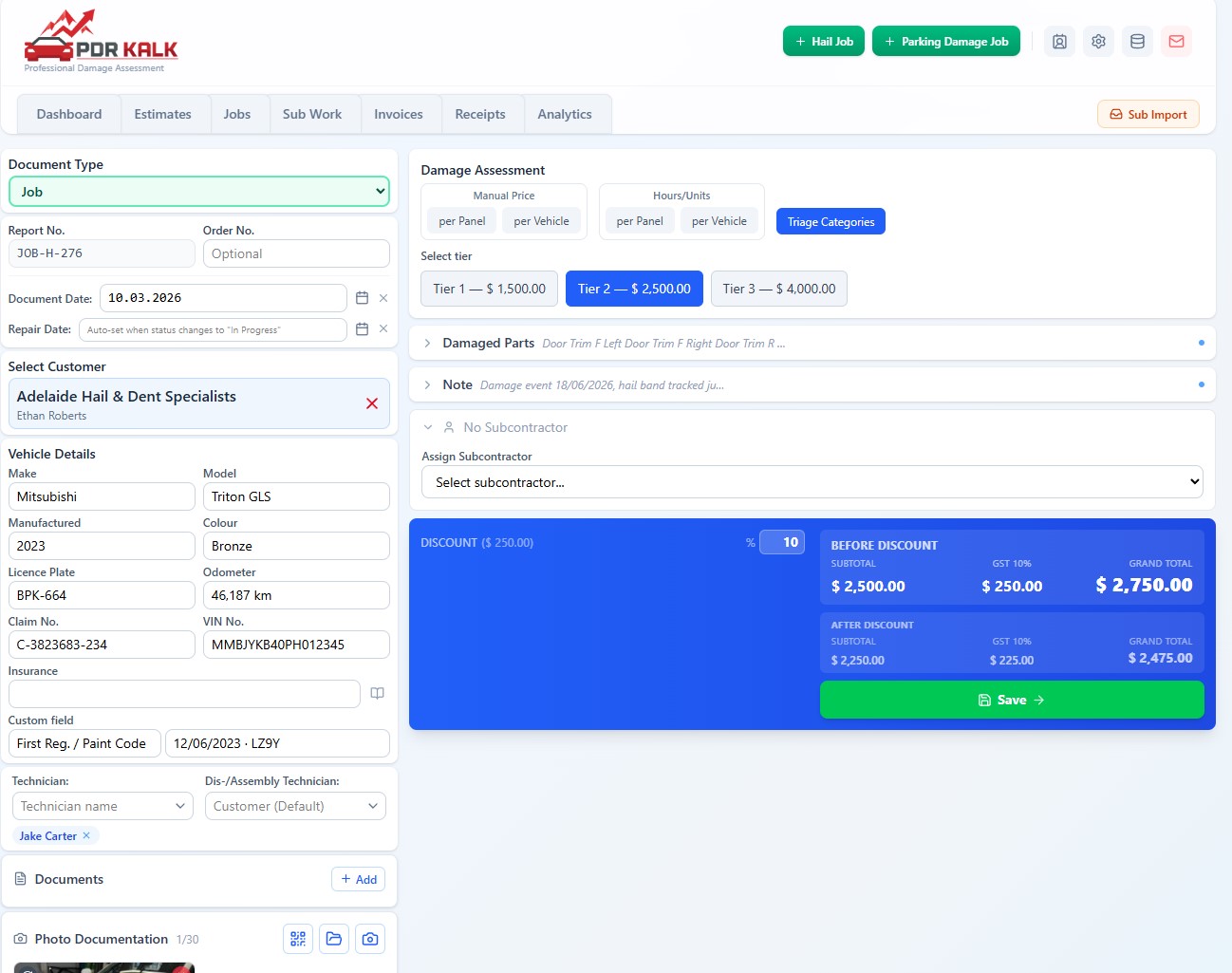1232x973 pixels.
Task: Click the PDR KALK logo
Action: point(101,42)
